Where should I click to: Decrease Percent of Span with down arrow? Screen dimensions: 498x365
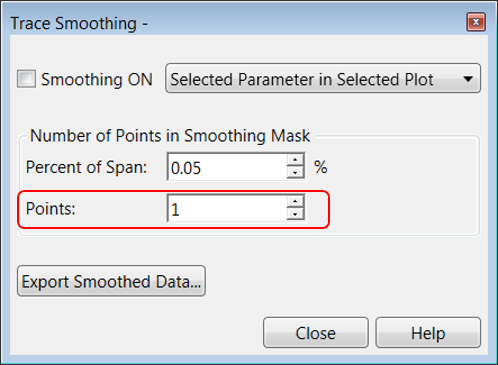295,173
